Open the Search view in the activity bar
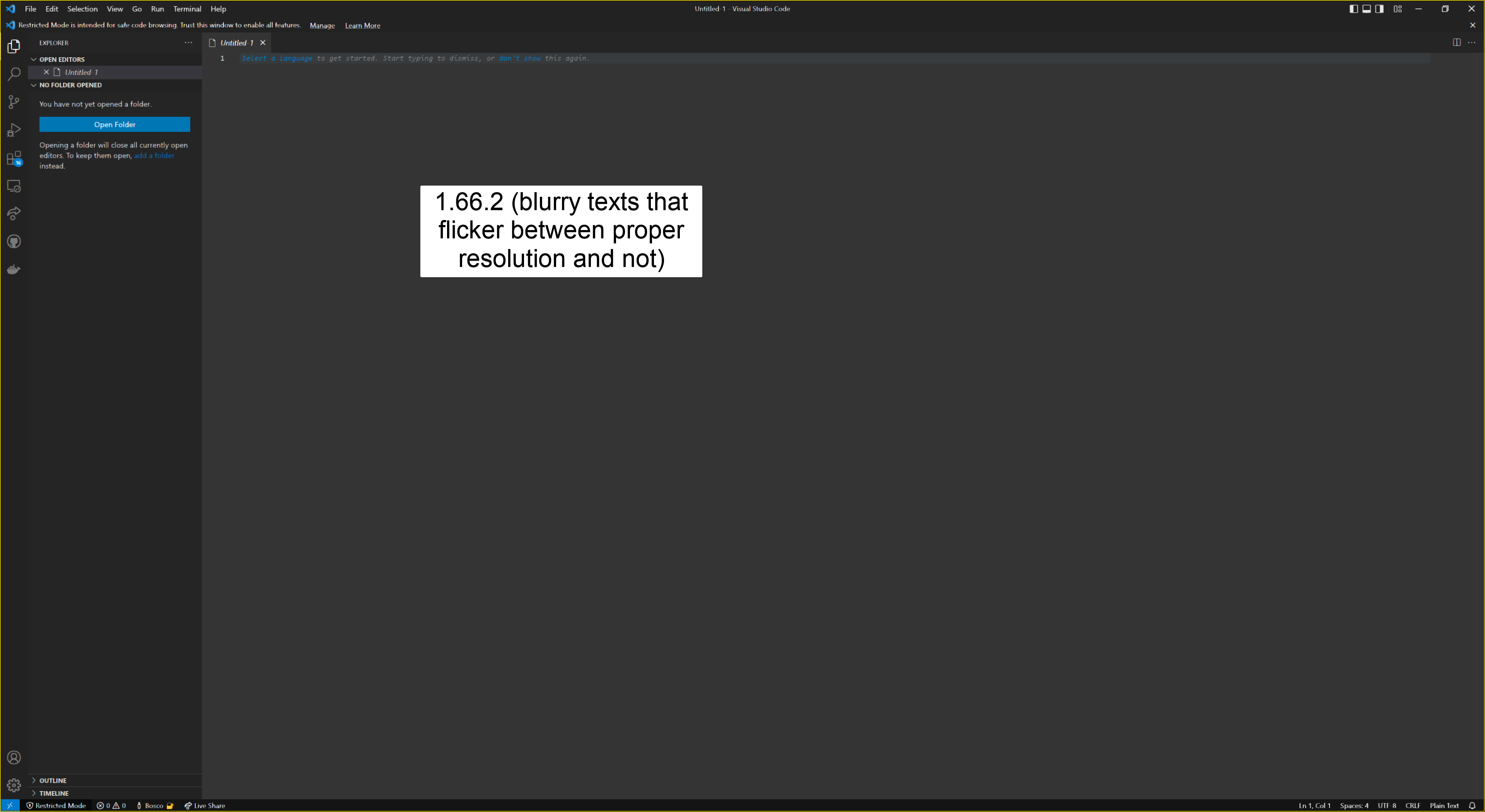Screen dimensions: 1485x812 [13, 74]
